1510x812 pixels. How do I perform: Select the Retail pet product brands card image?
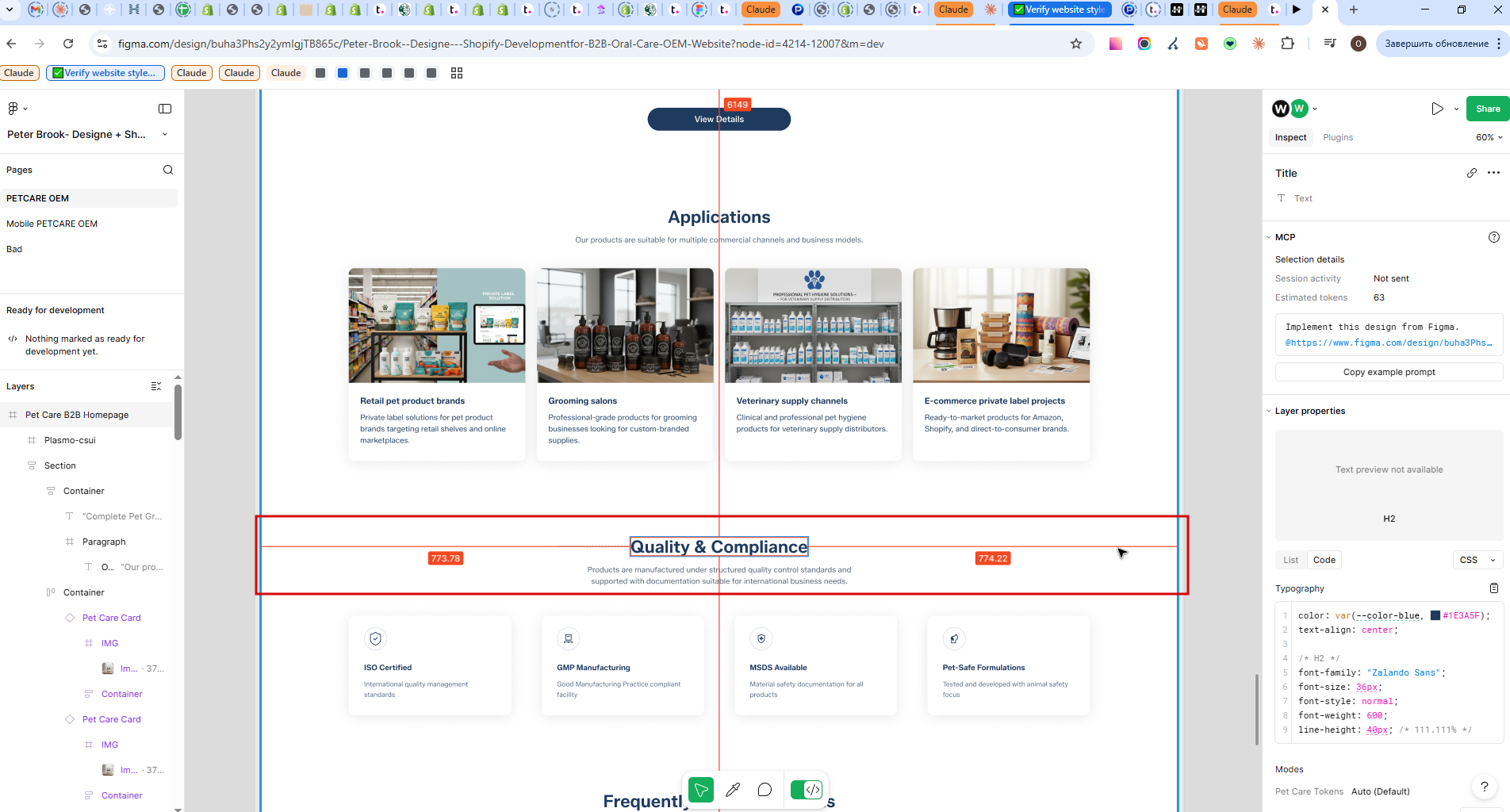437,325
